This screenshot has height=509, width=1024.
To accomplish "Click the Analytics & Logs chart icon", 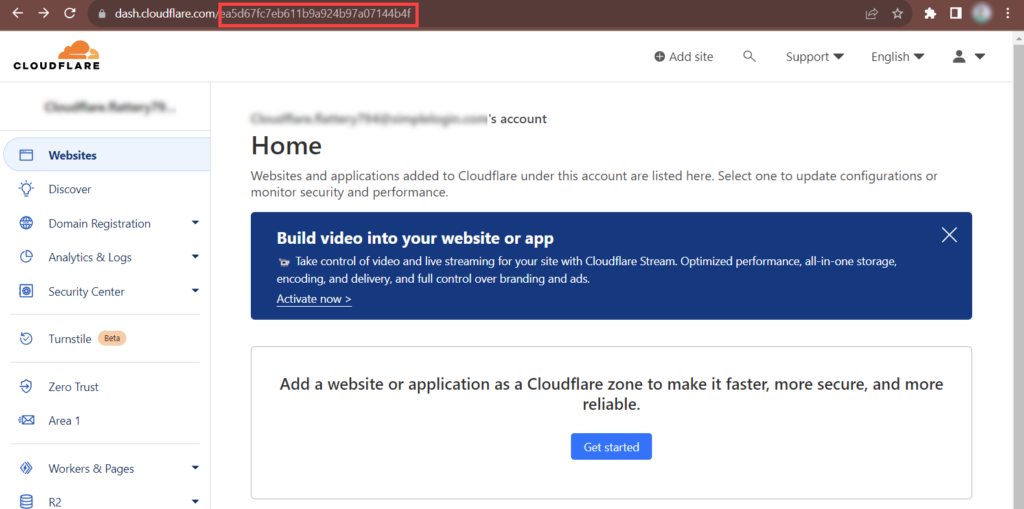I will tap(26, 257).
